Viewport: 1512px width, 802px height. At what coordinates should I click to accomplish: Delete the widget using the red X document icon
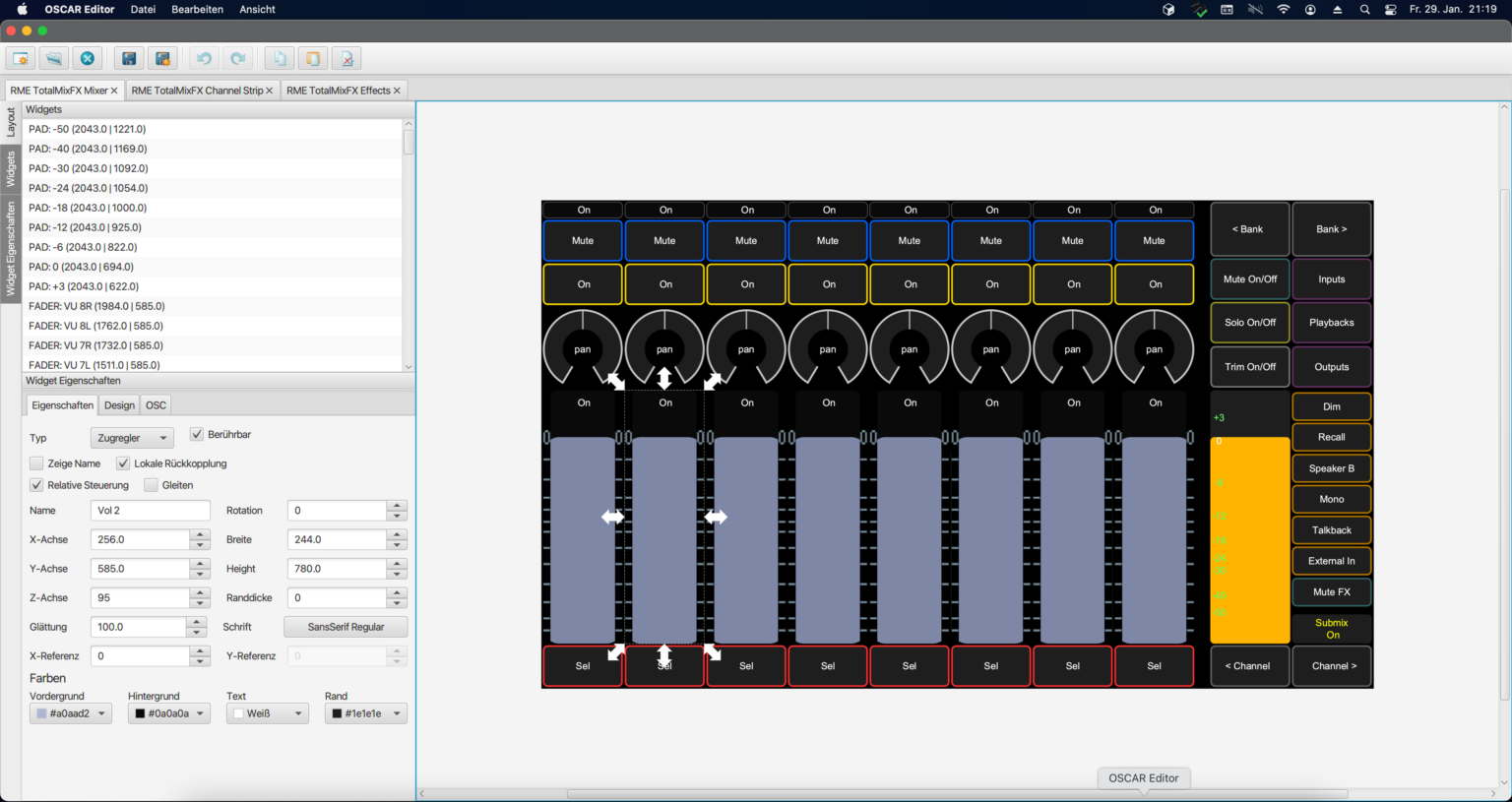[346, 57]
